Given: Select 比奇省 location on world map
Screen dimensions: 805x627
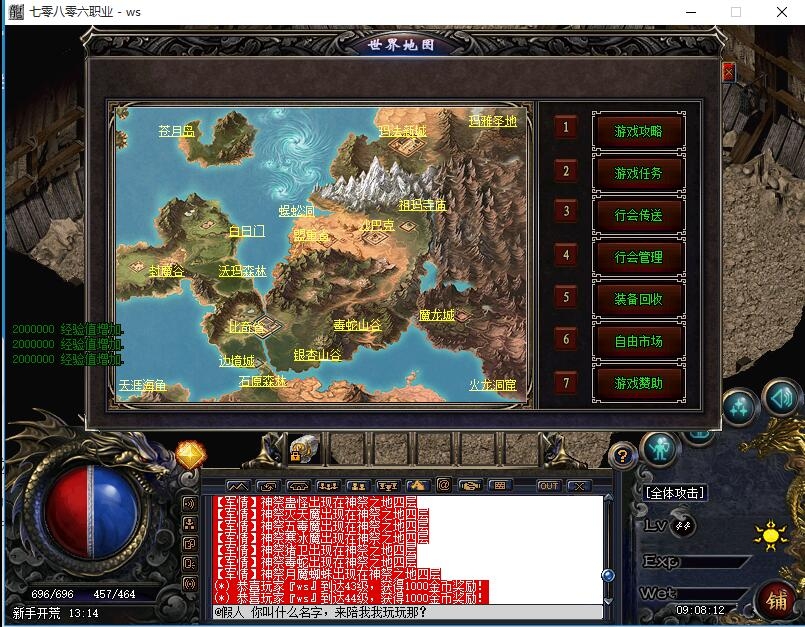Looking at the screenshot, I should coord(246,327).
